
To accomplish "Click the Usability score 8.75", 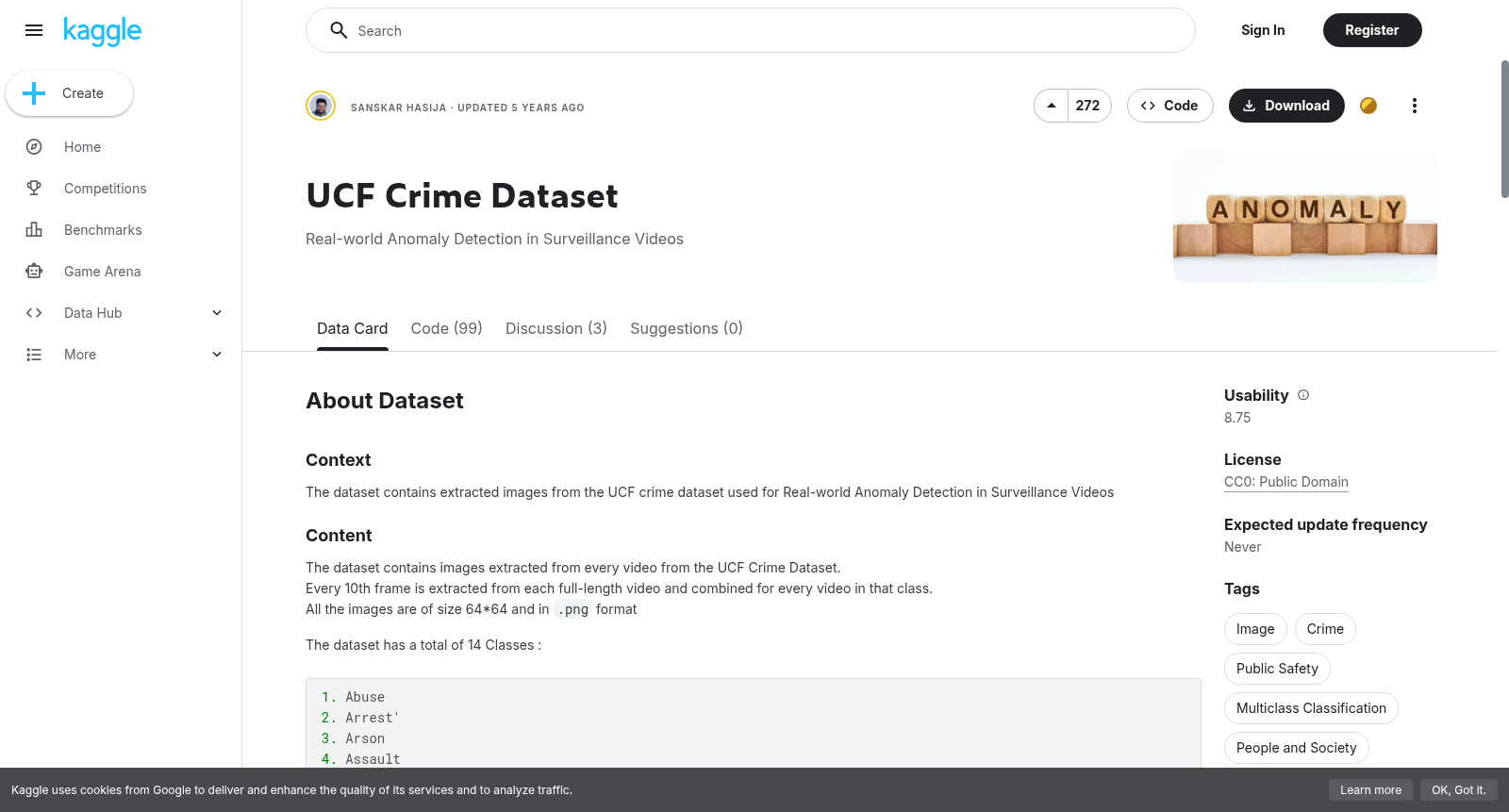I will click(x=1237, y=418).
